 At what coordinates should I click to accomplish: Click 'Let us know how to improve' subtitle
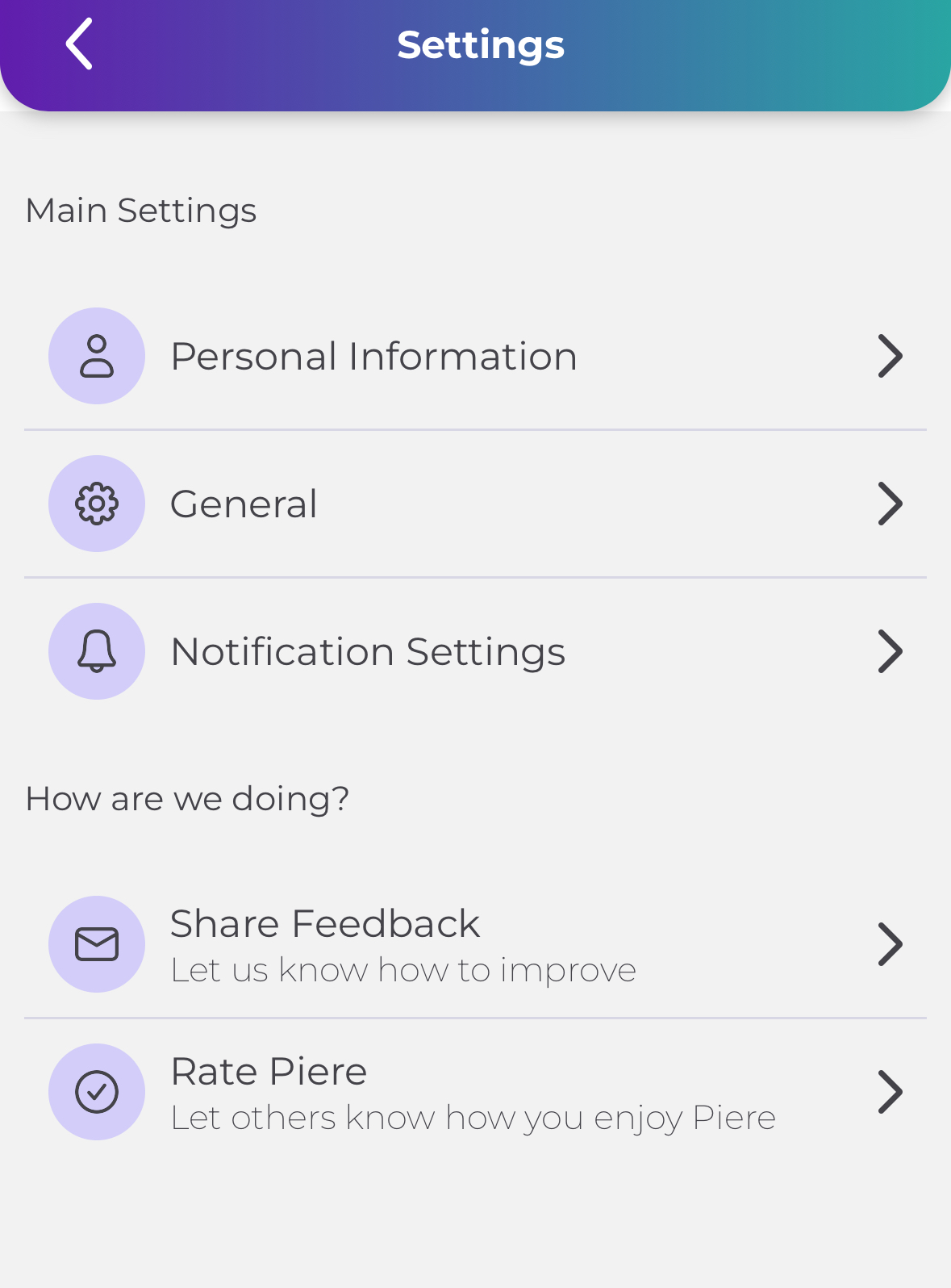(403, 970)
